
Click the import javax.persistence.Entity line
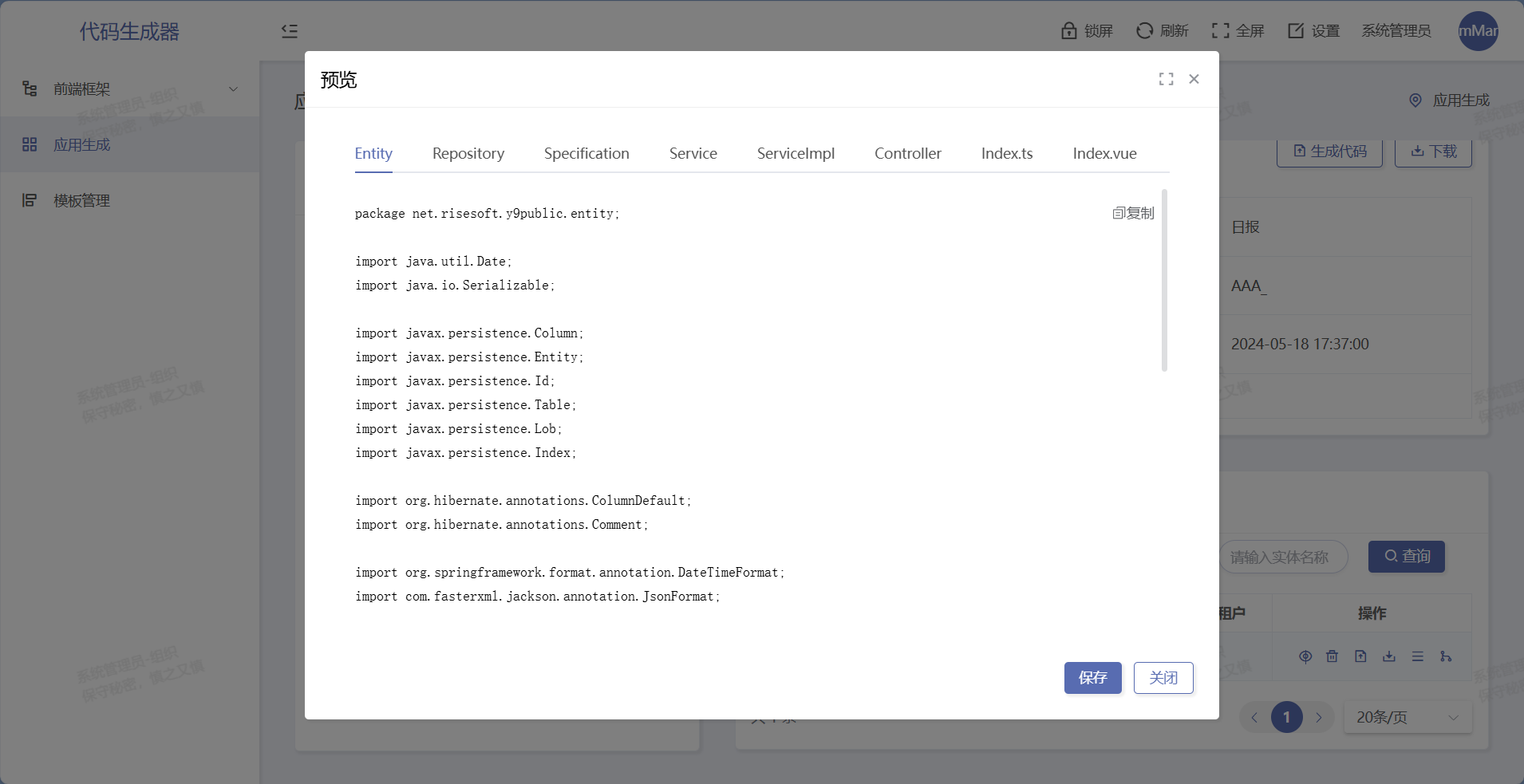click(x=469, y=357)
